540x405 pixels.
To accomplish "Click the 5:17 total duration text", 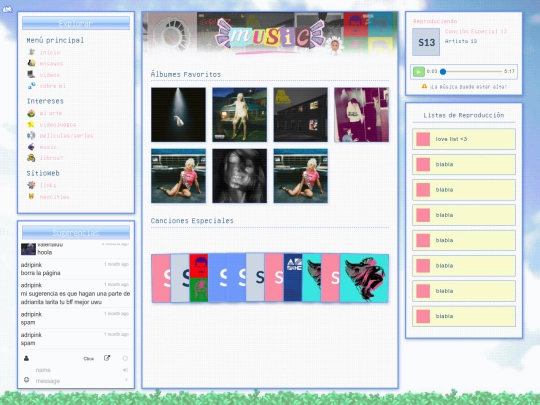I will click(x=509, y=71).
